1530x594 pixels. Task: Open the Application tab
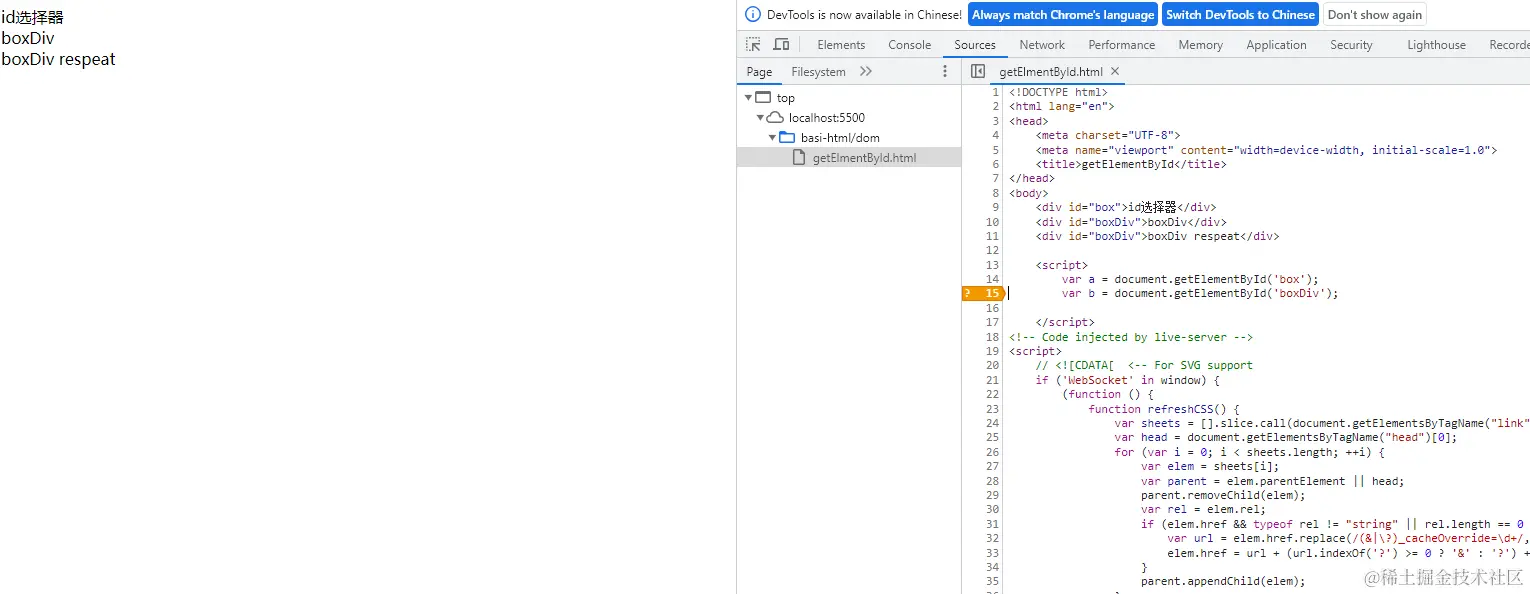coord(1276,45)
